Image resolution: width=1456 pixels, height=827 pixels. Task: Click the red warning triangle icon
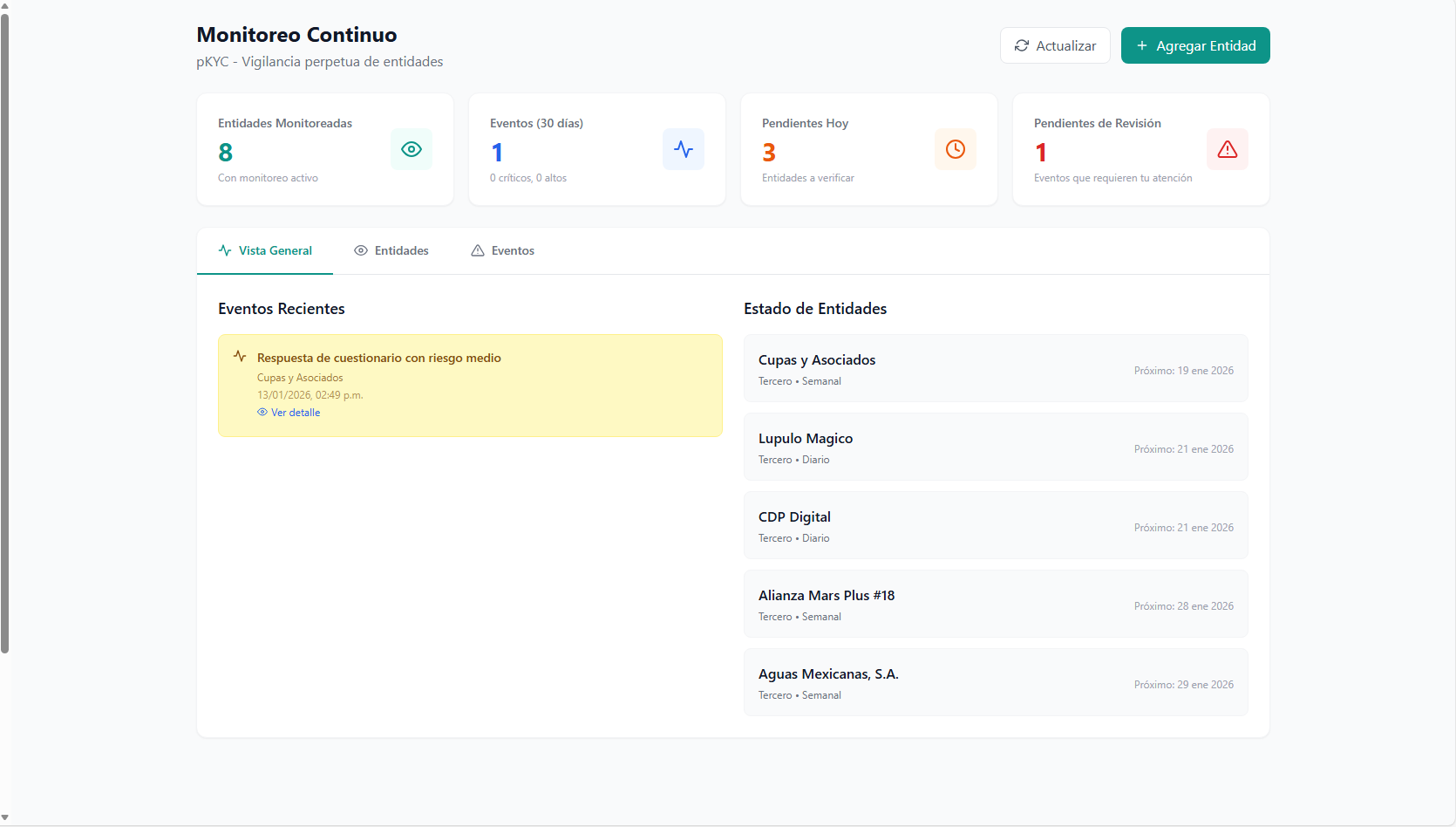tap(1228, 149)
